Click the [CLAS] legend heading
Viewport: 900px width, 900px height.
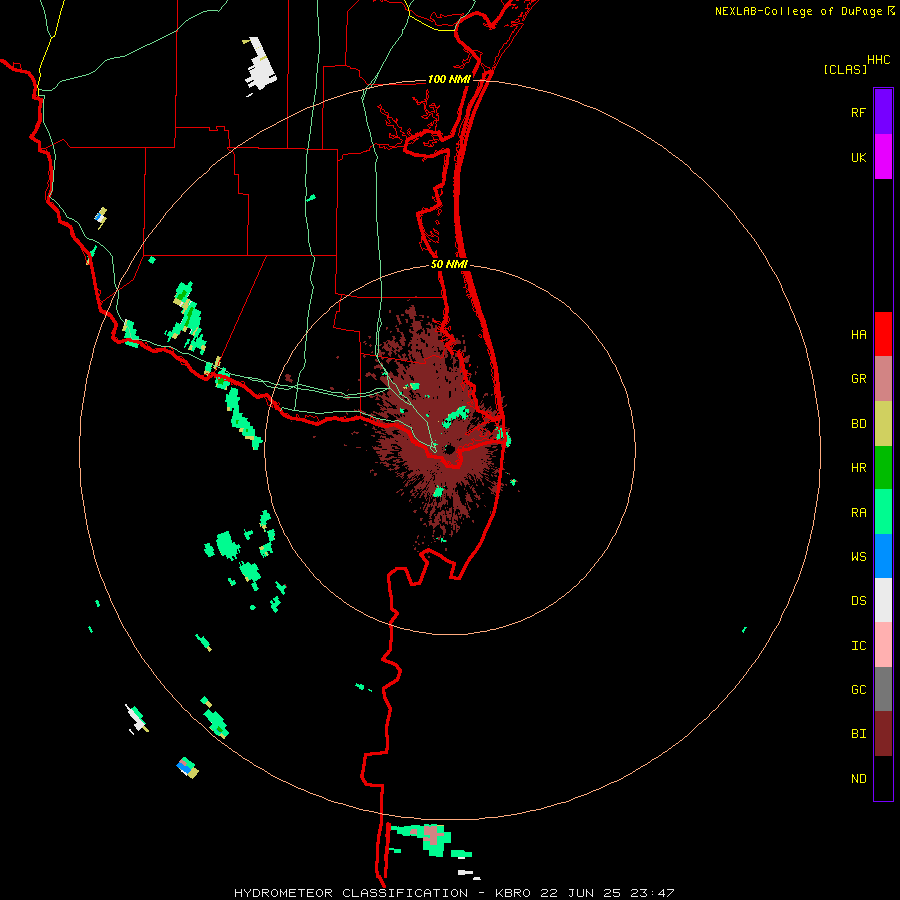tap(844, 70)
